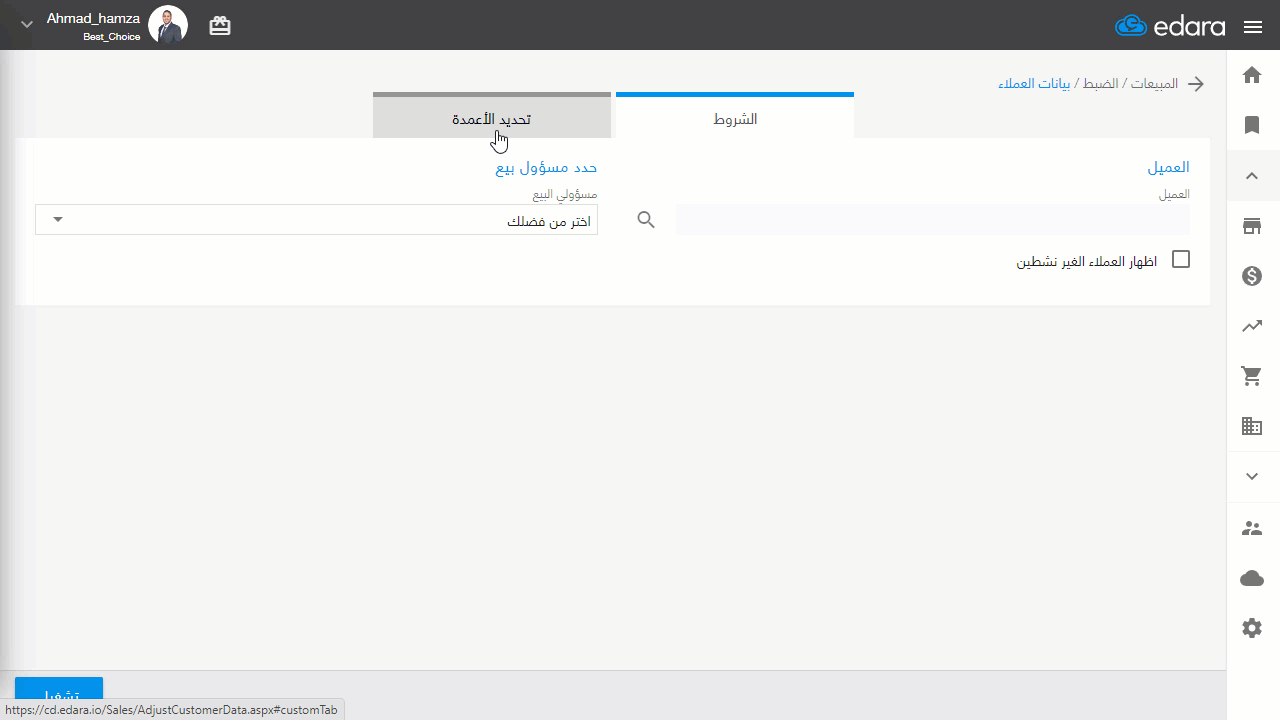Toggle اظهار العملاء الغير نشطين checkbox

pos(1181,260)
